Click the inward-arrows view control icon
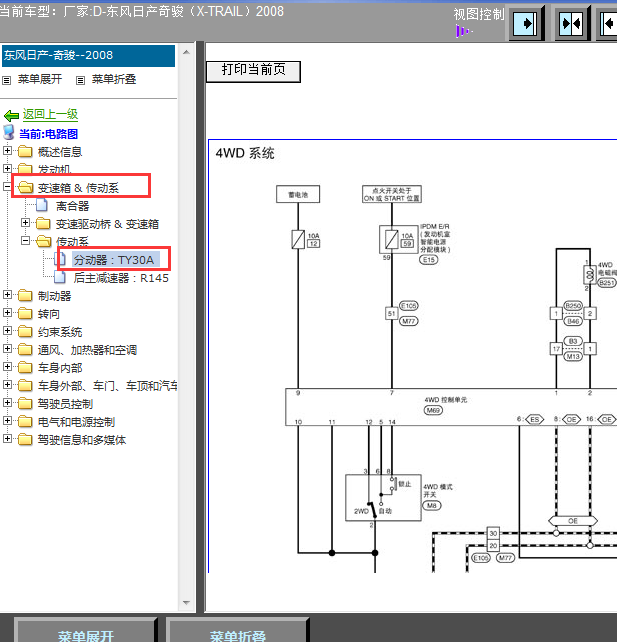 pos(571,23)
